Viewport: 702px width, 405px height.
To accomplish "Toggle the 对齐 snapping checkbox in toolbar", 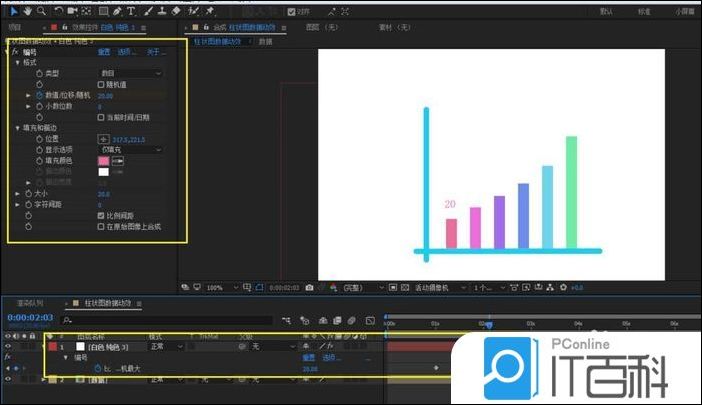I will point(291,12).
